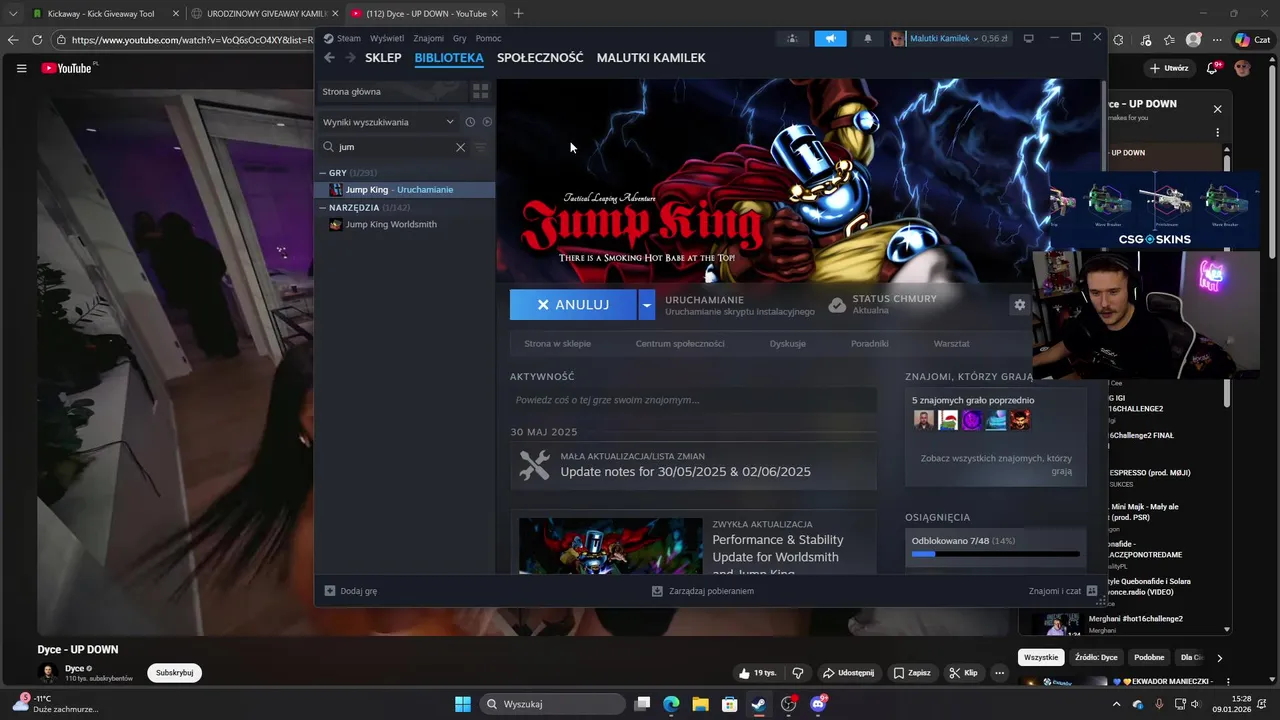Open Steam notifications bell

pos(868,38)
